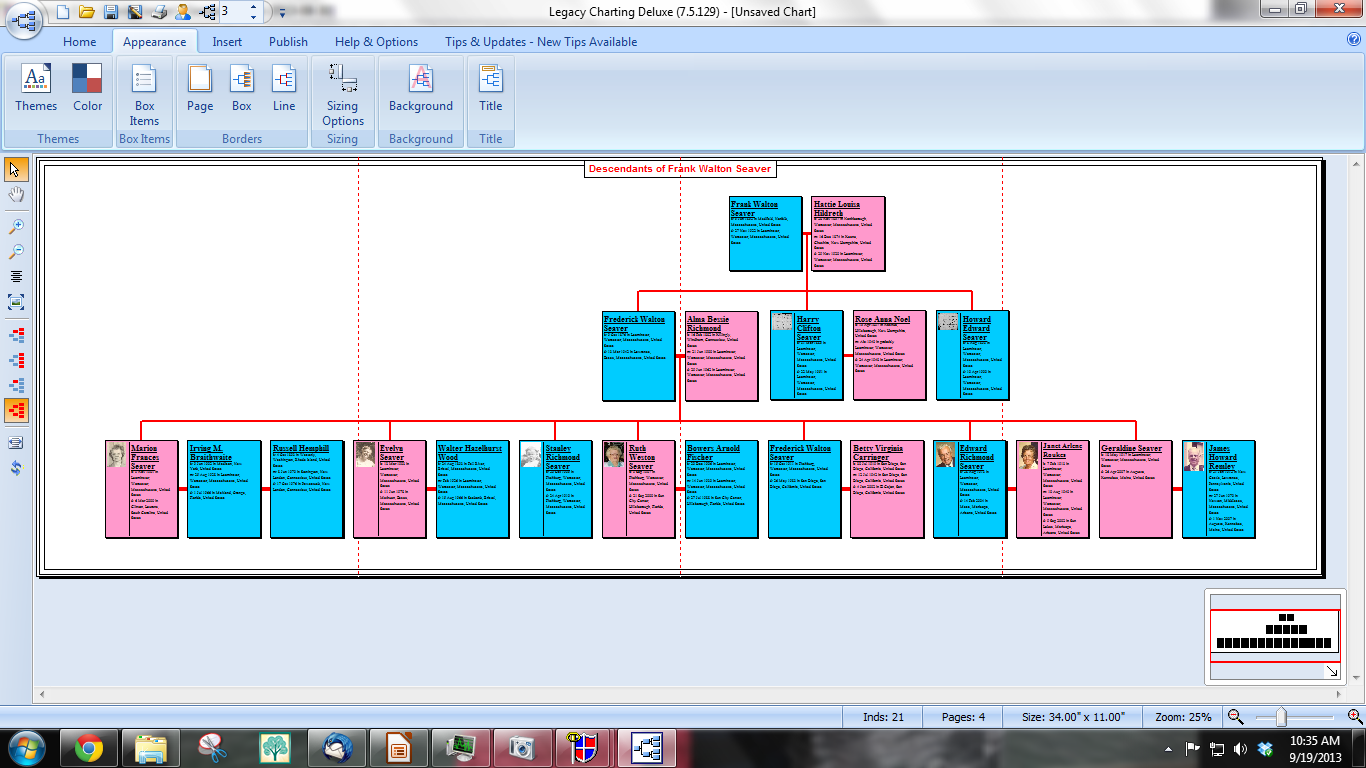Increase generations with the spinner up arrow

click(253, 7)
